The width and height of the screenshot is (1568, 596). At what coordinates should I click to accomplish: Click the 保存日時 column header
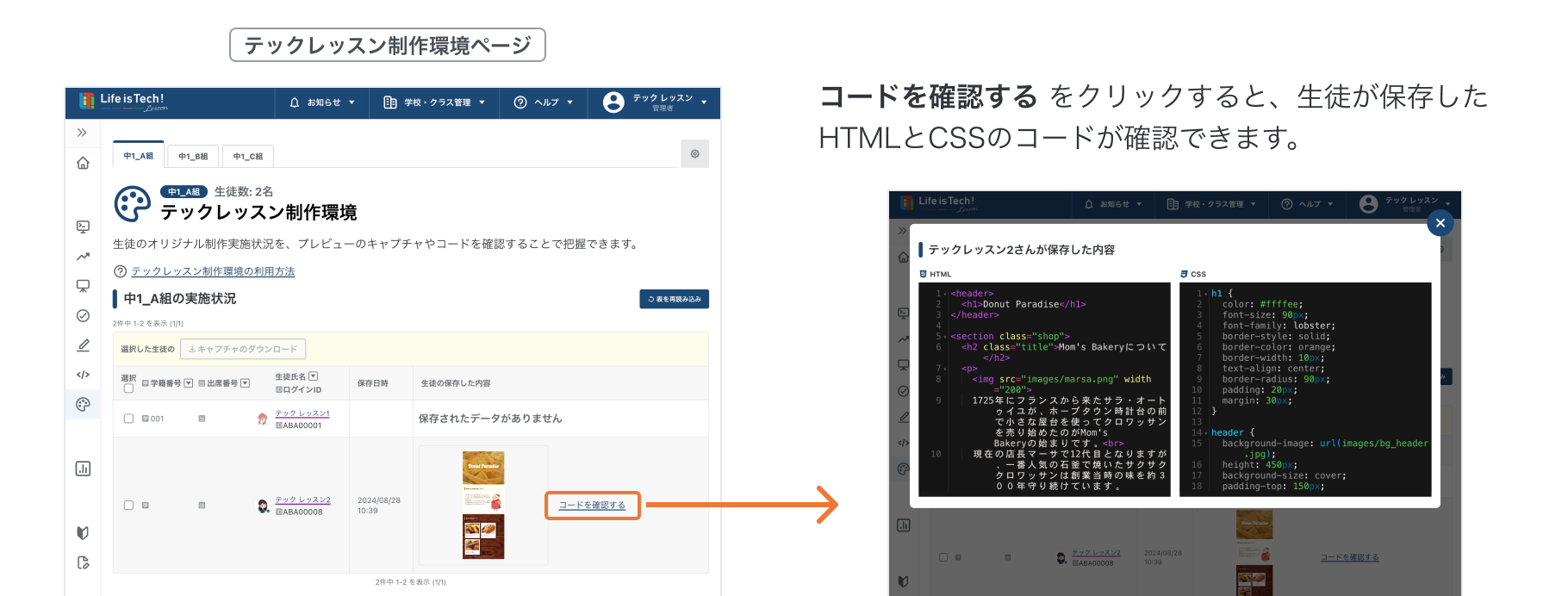373,383
